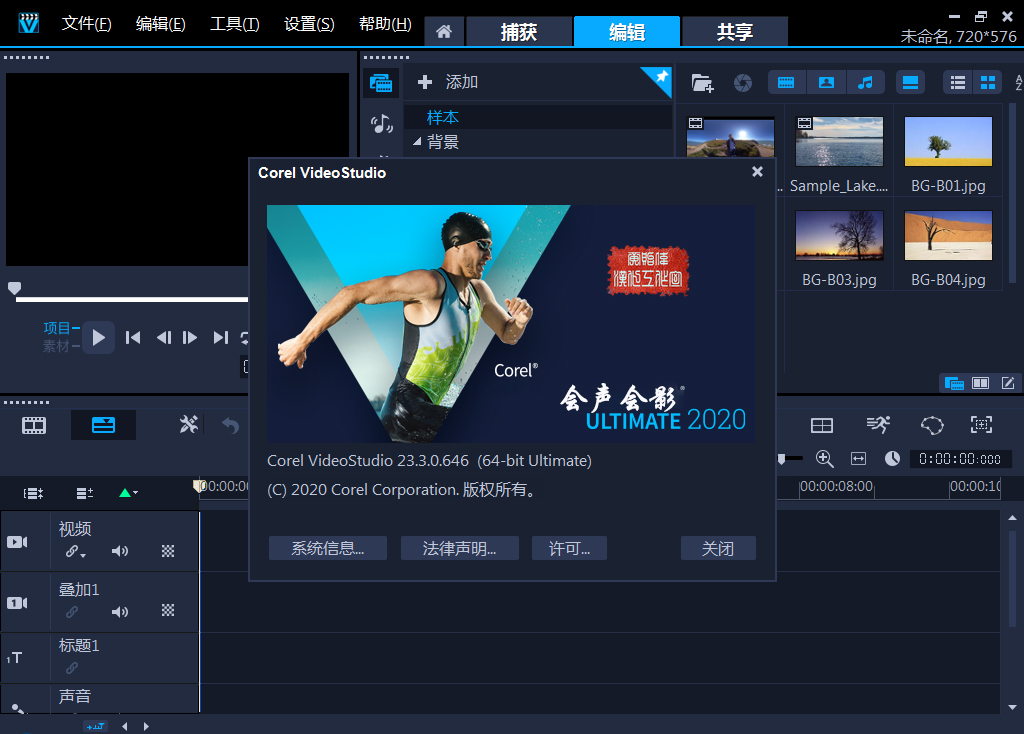
Task: Click the timeline zoom slider handle
Action: point(781,460)
